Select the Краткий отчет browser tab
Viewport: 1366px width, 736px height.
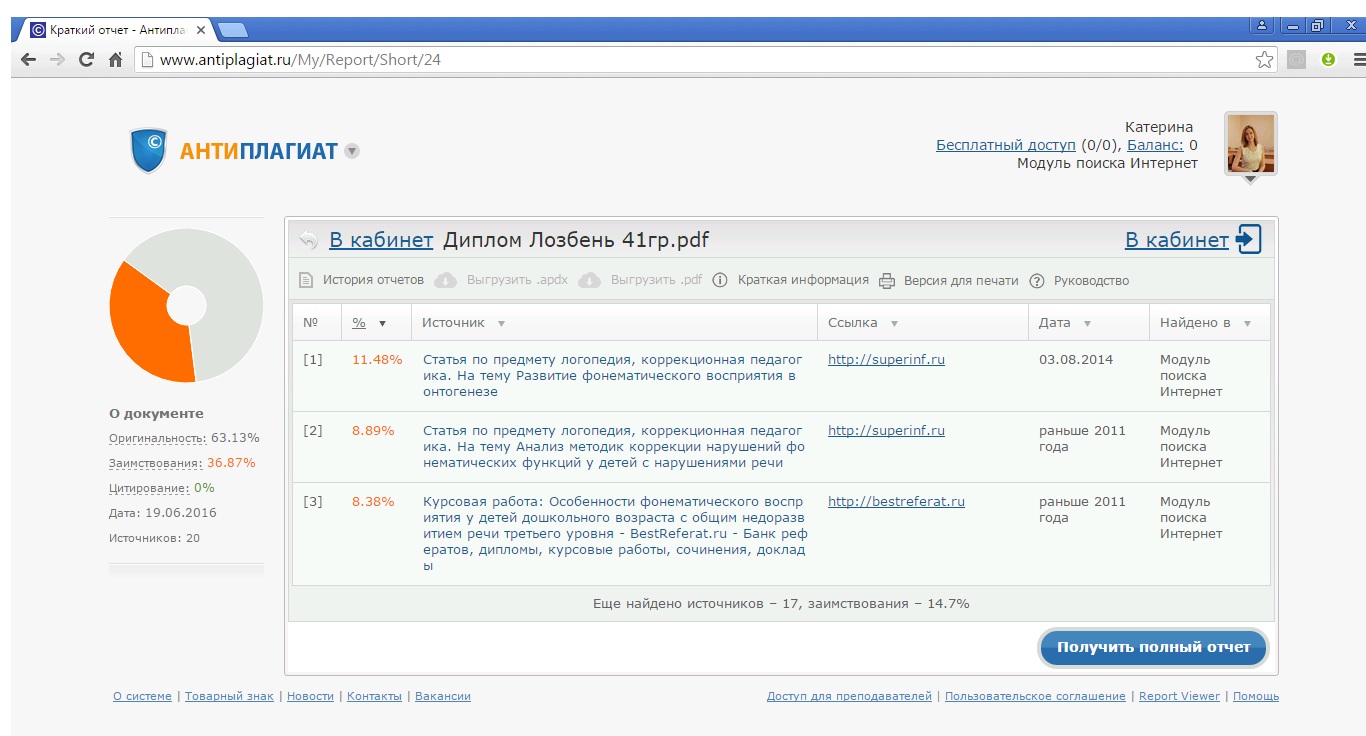tap(117, 30)
